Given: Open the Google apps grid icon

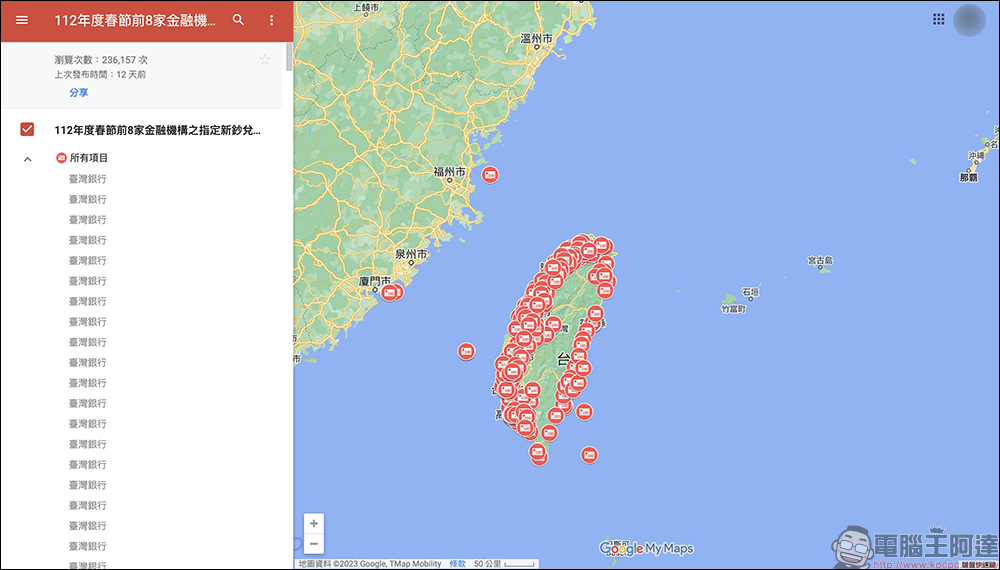Looking at the screenshot, I should 939,19.
